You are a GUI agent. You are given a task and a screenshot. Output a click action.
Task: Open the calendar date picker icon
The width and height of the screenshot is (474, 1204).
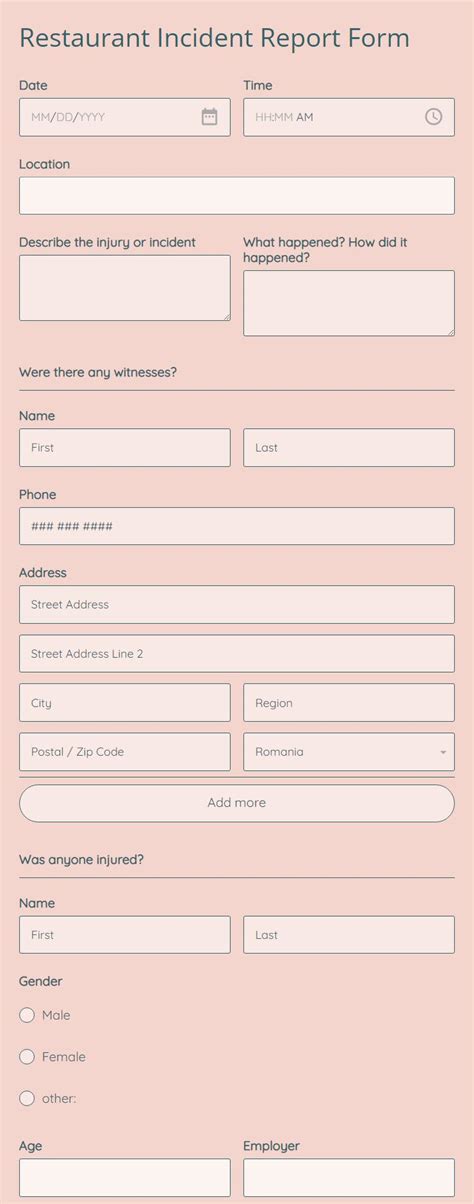(x=209, y=117)
